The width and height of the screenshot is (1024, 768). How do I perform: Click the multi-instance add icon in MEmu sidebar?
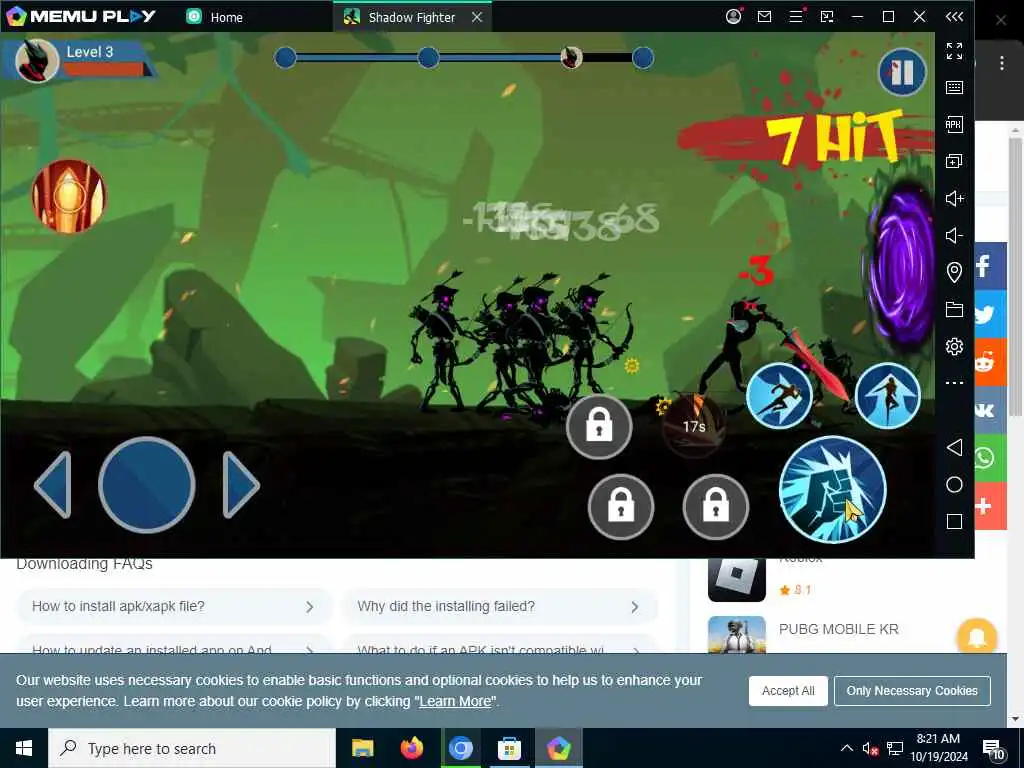pyautogui.click(x=954, y=161)
